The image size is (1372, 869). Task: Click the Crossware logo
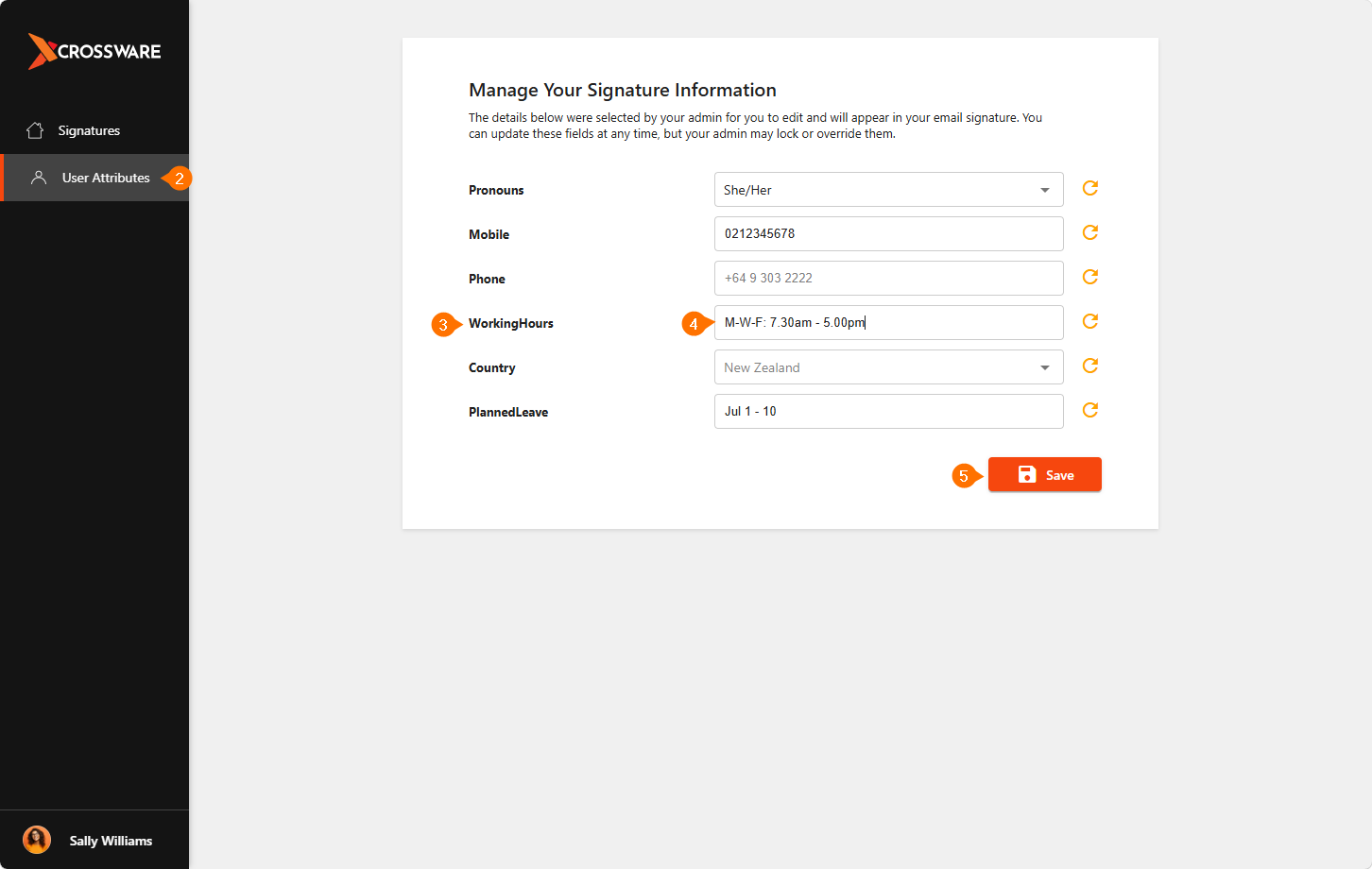coord(94,51)
